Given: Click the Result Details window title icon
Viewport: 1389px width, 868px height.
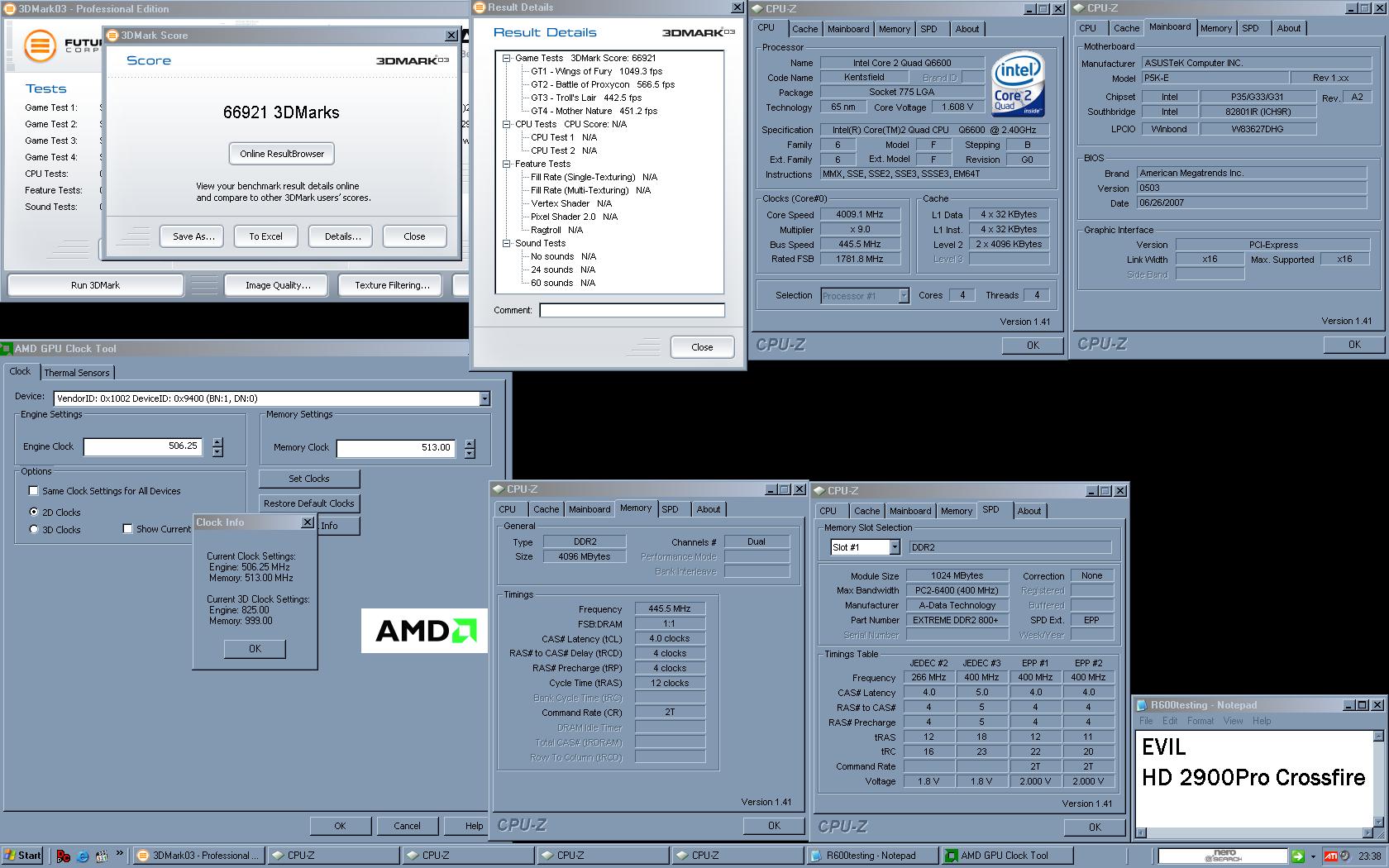Looking at the screenshot, I should tap(479, 7).
